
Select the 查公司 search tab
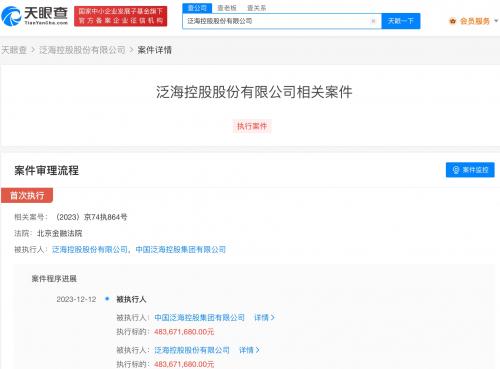coord(197,8)
